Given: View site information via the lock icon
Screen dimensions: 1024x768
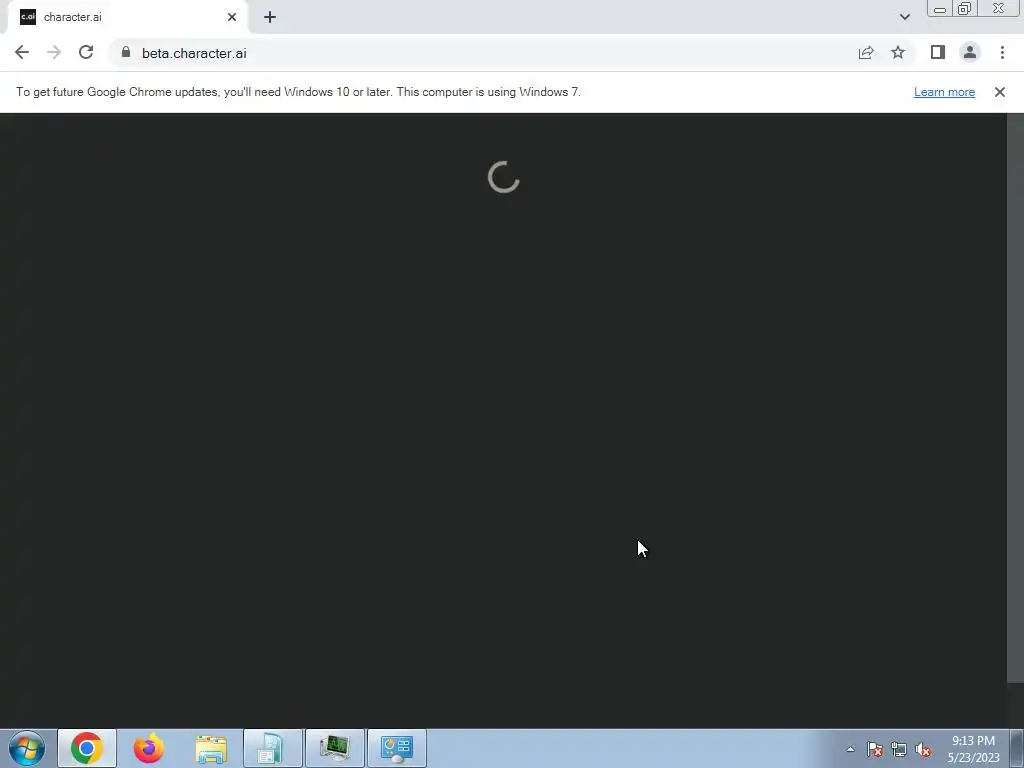Looking at the screenshot, I should pos(126,52).
